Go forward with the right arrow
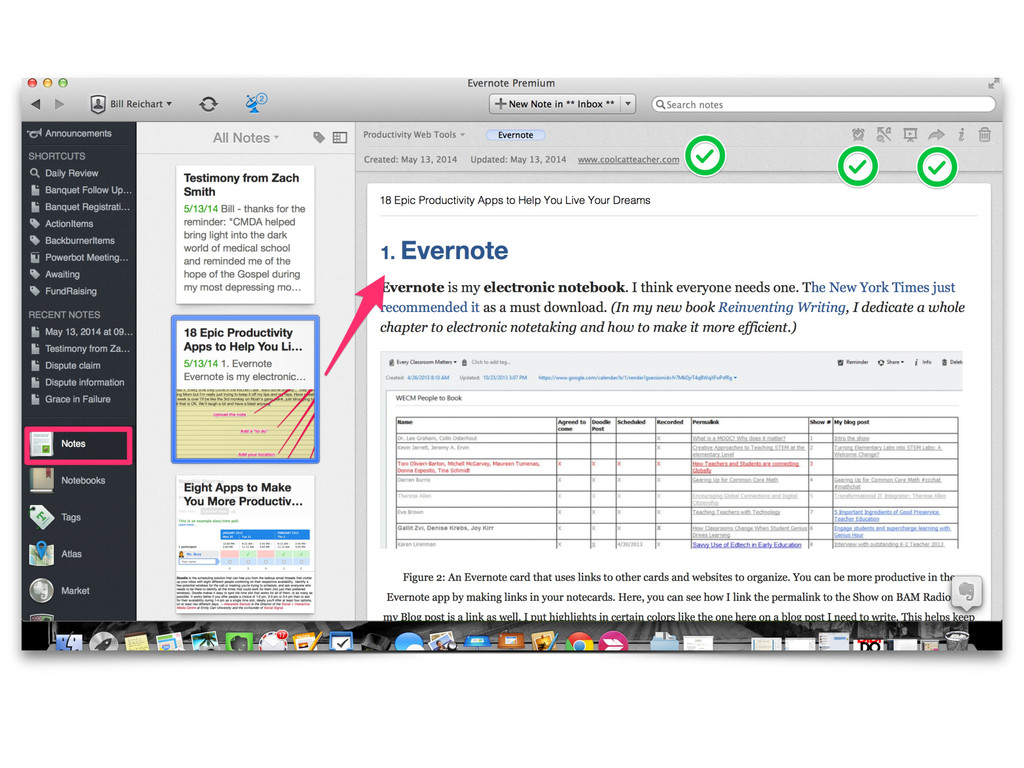1024x768 pixels. [59, 104]
